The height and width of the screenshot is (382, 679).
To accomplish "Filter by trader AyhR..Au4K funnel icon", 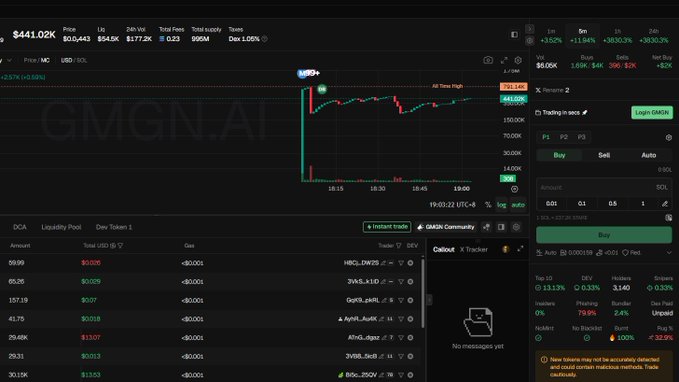I will [401, 319].
